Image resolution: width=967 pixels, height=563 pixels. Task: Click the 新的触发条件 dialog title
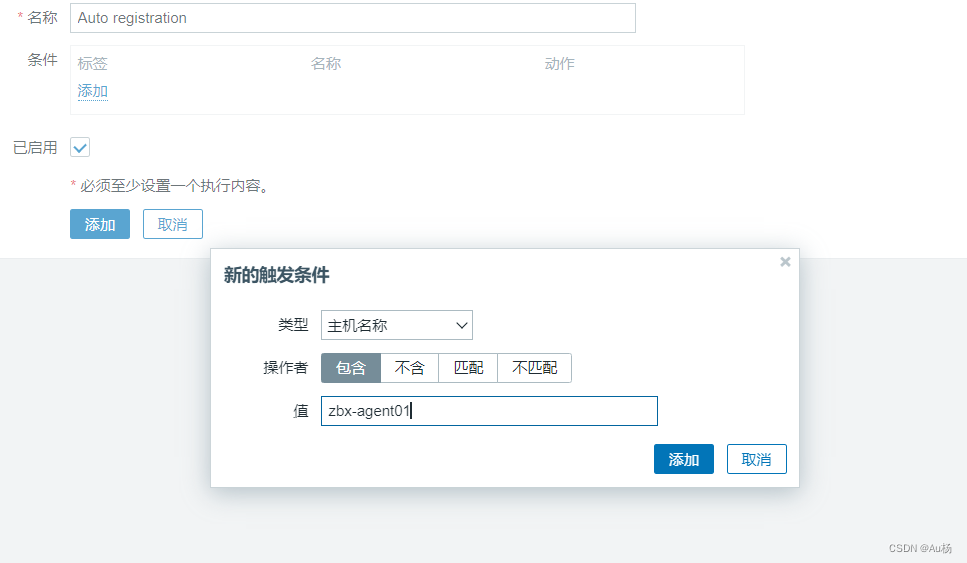click(x=276, y=275)
